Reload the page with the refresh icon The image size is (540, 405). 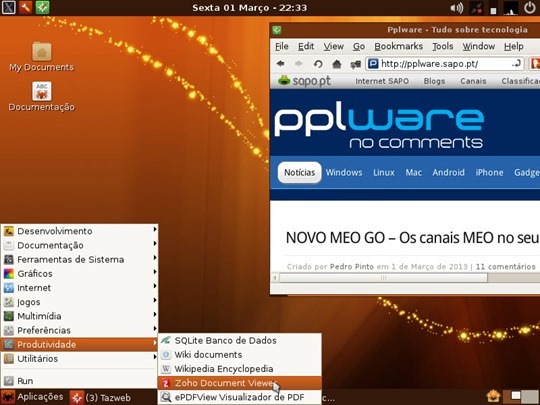pyautogui.click(x=318, y=64)
